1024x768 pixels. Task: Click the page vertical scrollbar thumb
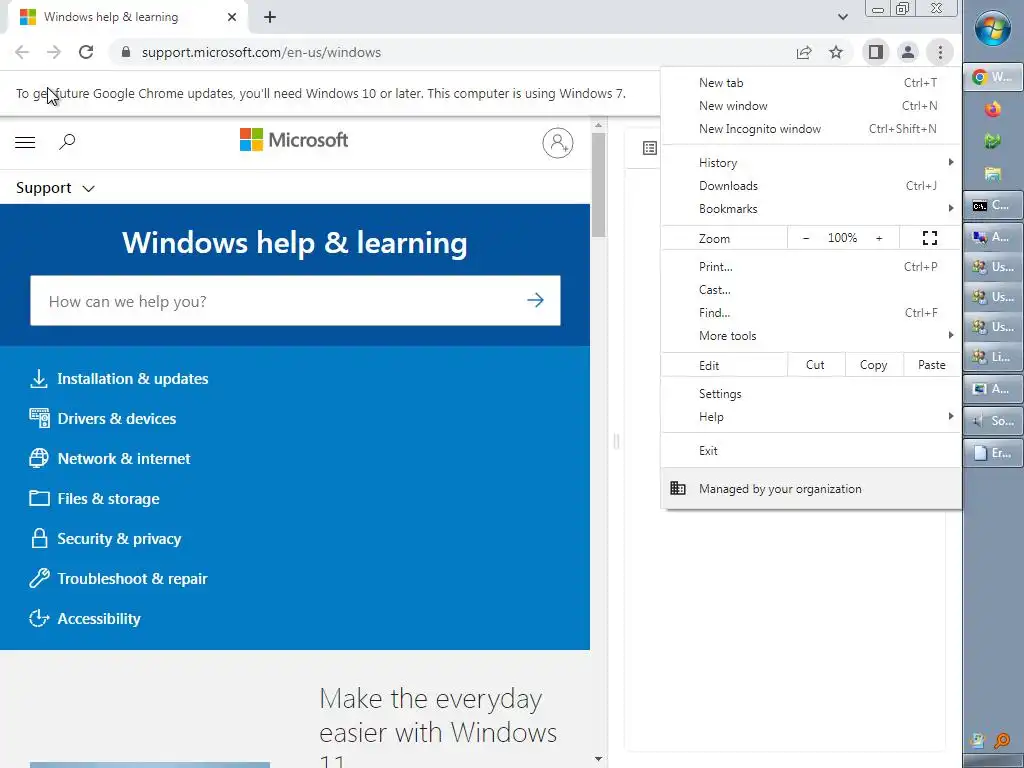(x=598, y=184)
